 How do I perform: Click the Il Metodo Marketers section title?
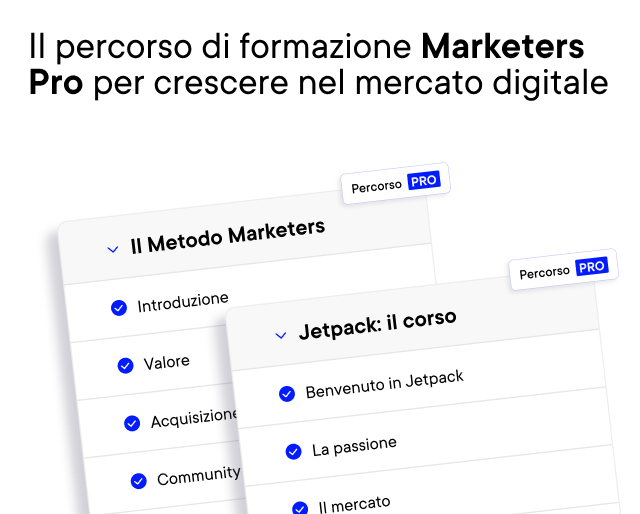pos(227,236)
